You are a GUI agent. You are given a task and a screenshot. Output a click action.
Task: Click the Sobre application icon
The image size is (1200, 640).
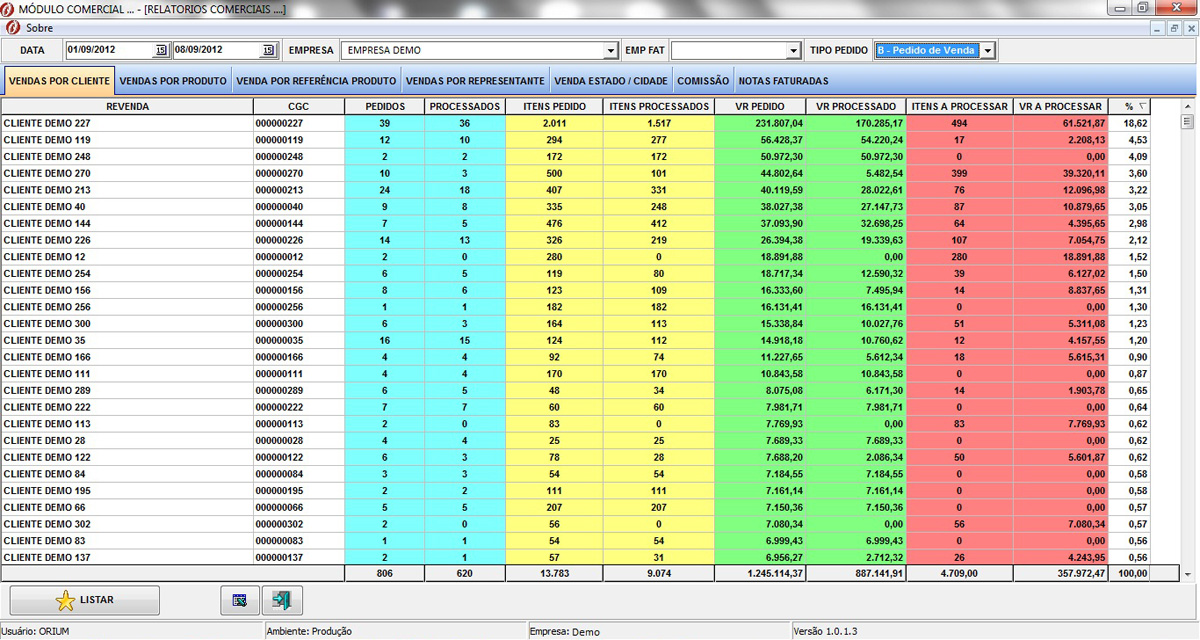(x=12, y=28)
